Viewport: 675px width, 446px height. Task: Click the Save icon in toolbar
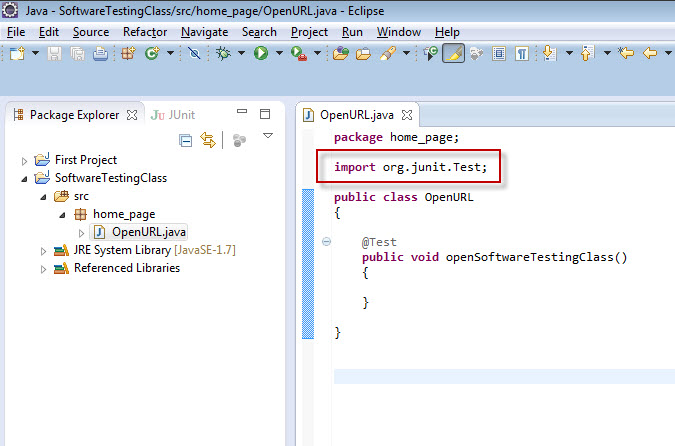pos(54,53)
